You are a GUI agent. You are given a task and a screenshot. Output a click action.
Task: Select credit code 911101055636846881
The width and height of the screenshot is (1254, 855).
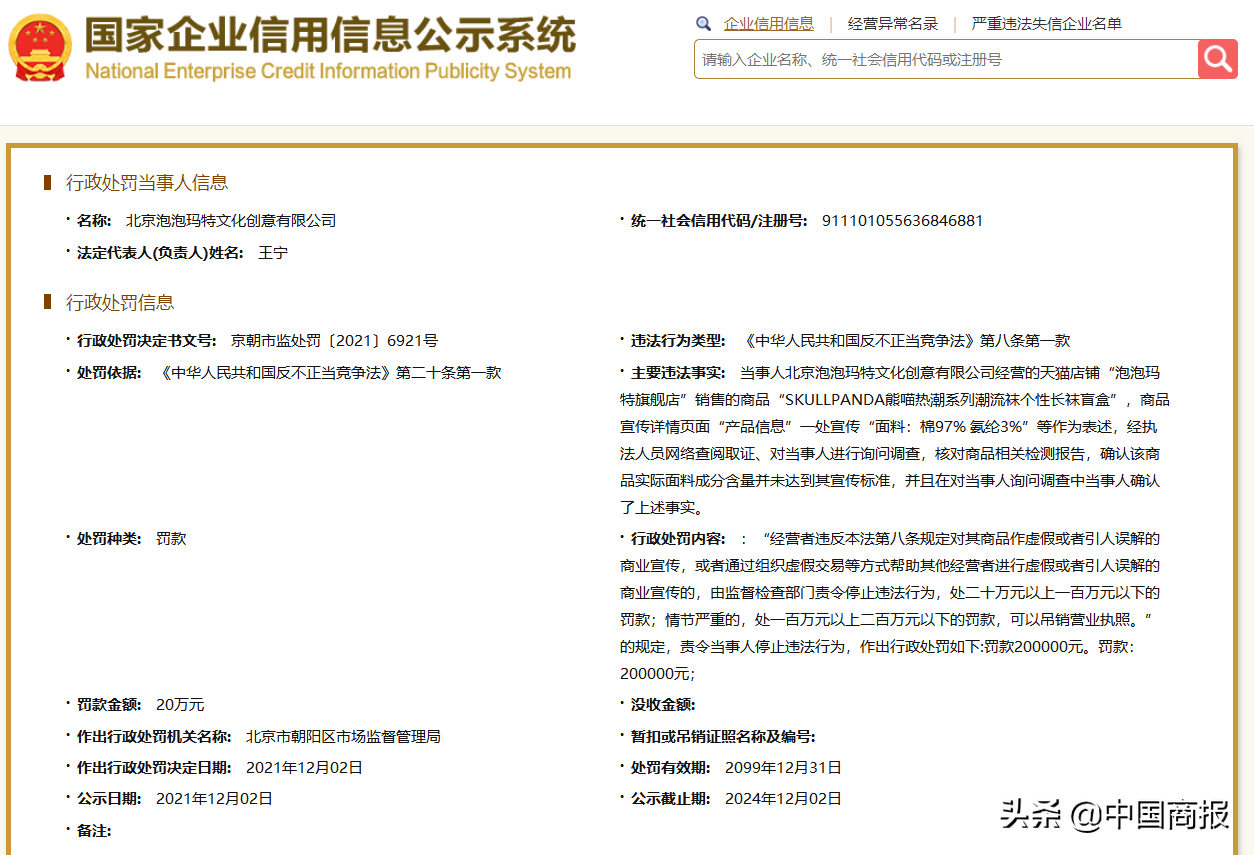902,221
